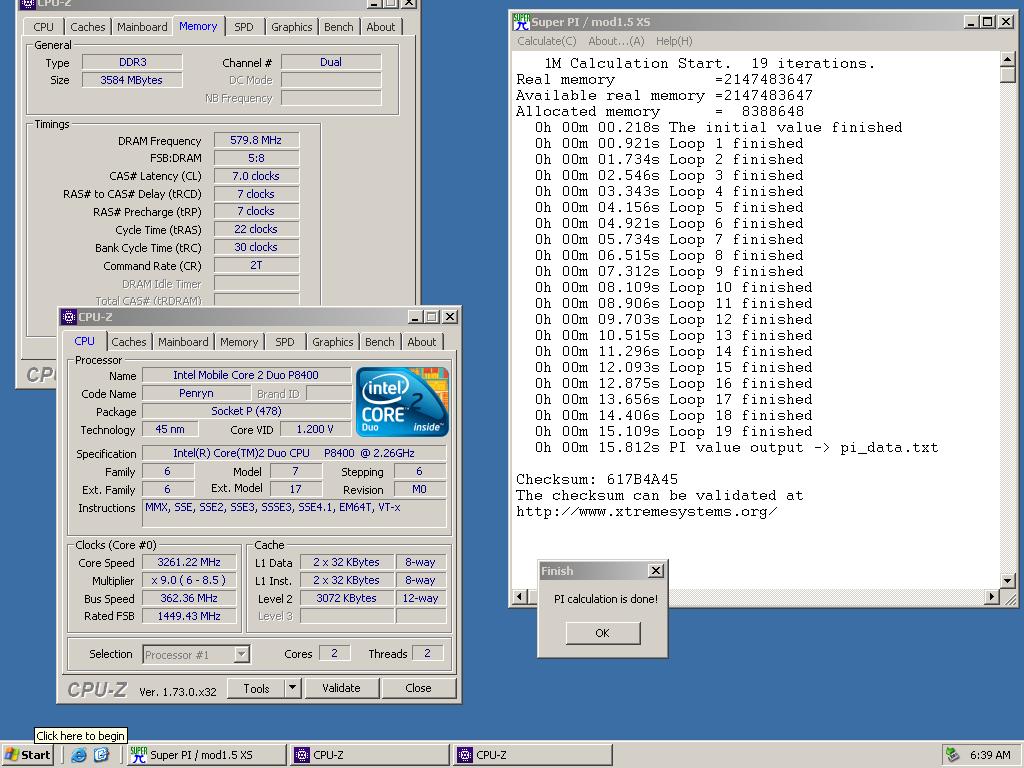This screenshot has width=1024, height=768.
Task: Activate second CPU-Z taskbar button
Action: click(x=532, y=755)
